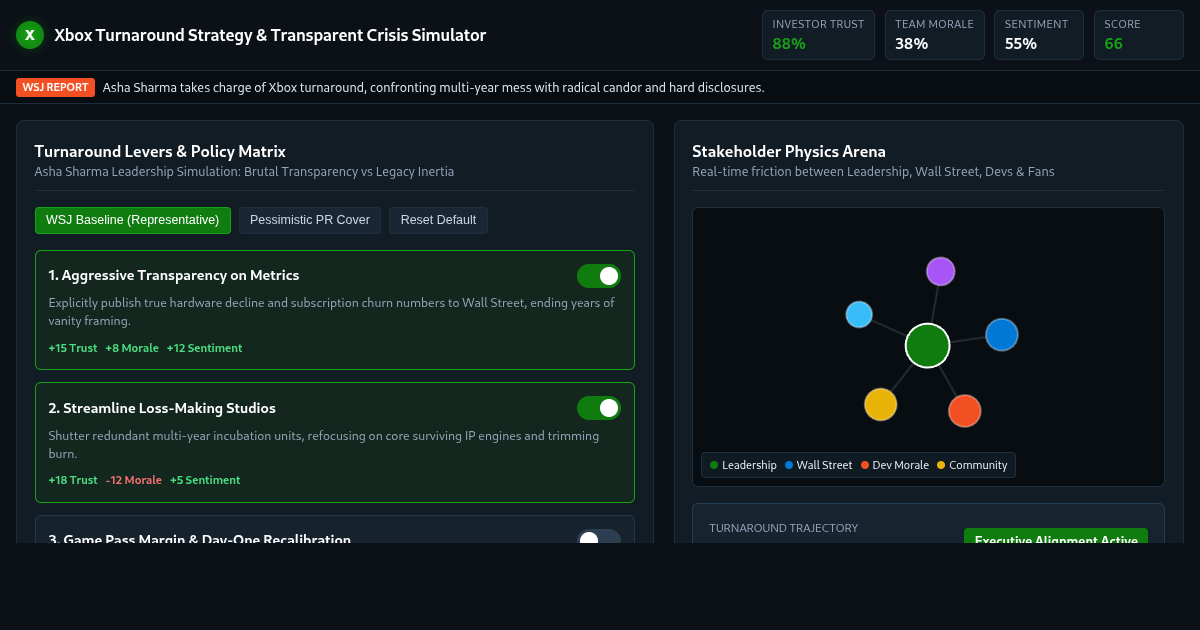The width and height of the screenshot is (1200, 630).
Task: Click '+8 Morale' effect label
Action: [132, 348]
